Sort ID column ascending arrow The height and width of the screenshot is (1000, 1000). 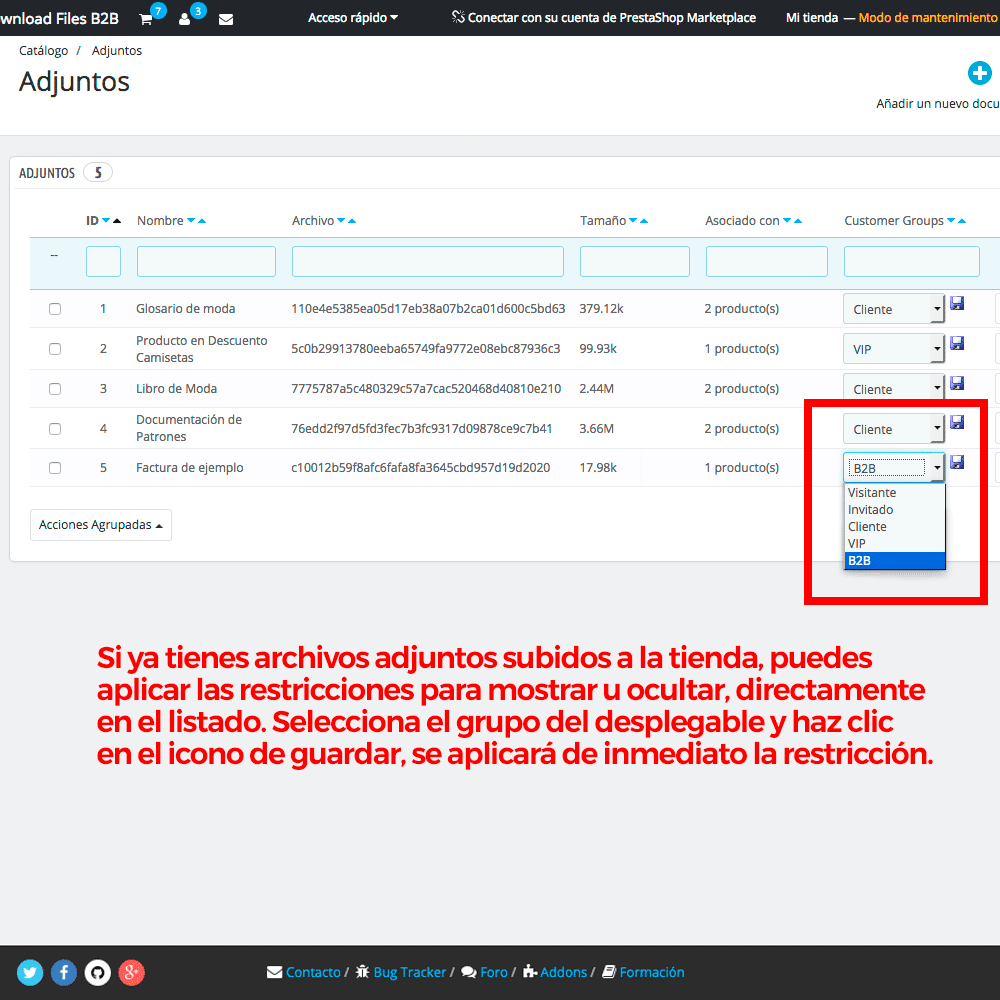(x=117, y=221)
